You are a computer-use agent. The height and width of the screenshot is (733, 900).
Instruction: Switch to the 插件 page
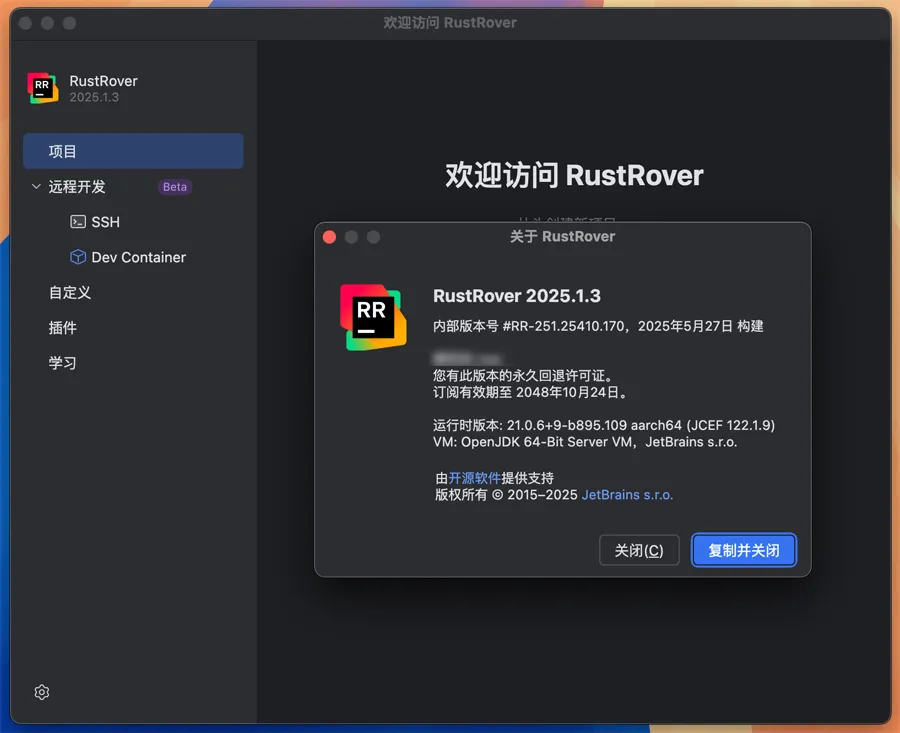[63, 327]
